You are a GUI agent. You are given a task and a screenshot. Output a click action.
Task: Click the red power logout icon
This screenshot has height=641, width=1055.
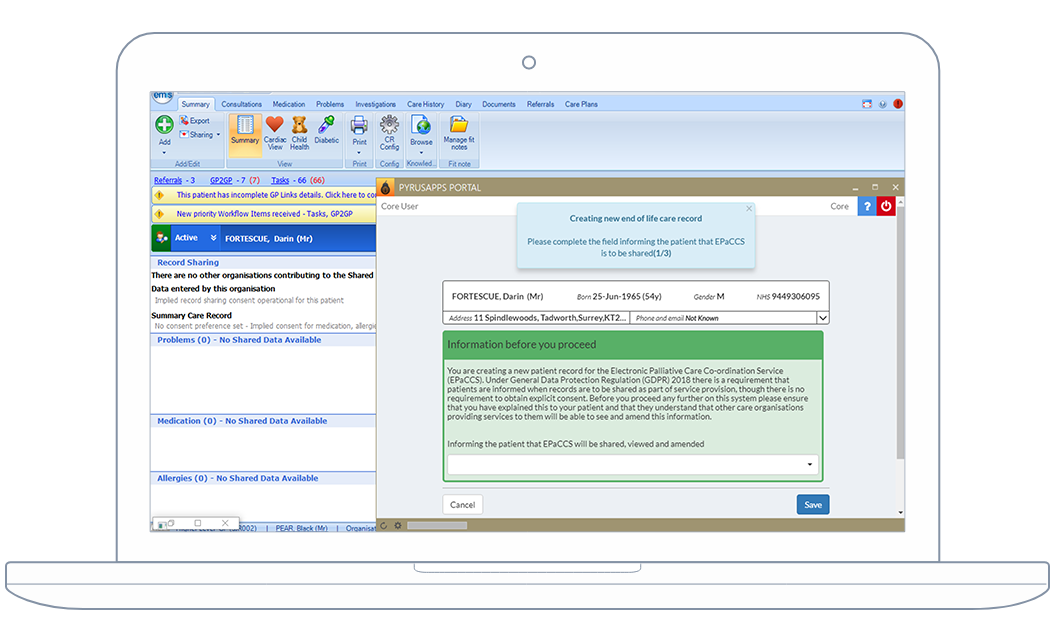pos(886,206)
